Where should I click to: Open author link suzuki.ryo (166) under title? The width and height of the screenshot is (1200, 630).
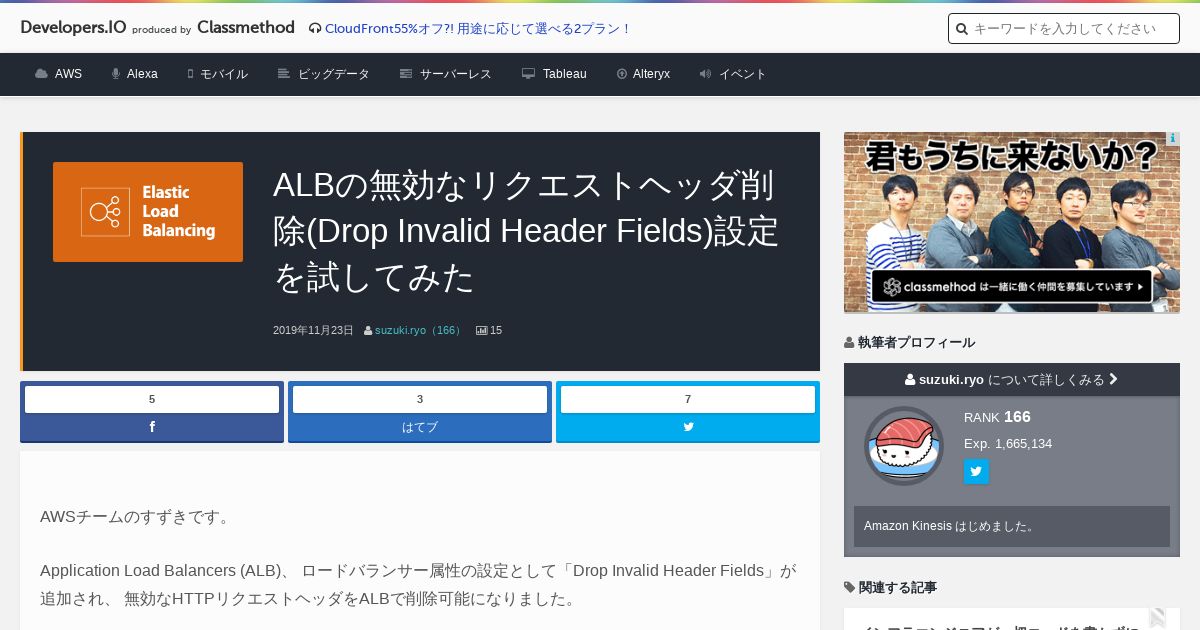[419, 330]
